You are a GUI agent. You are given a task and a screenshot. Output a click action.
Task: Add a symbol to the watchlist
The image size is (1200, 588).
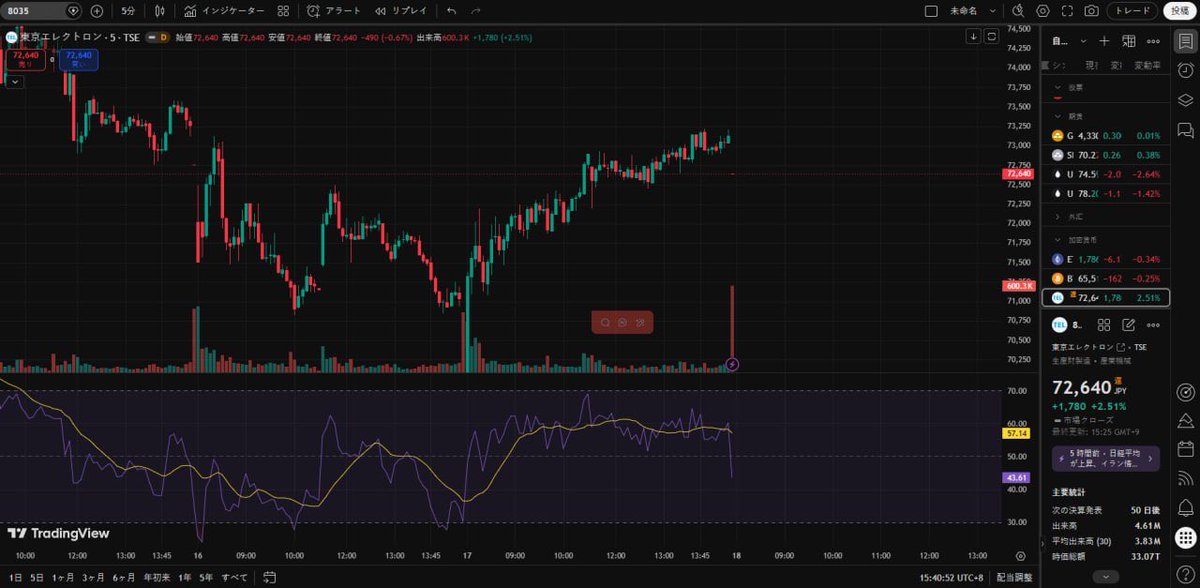click(1104, 41)
